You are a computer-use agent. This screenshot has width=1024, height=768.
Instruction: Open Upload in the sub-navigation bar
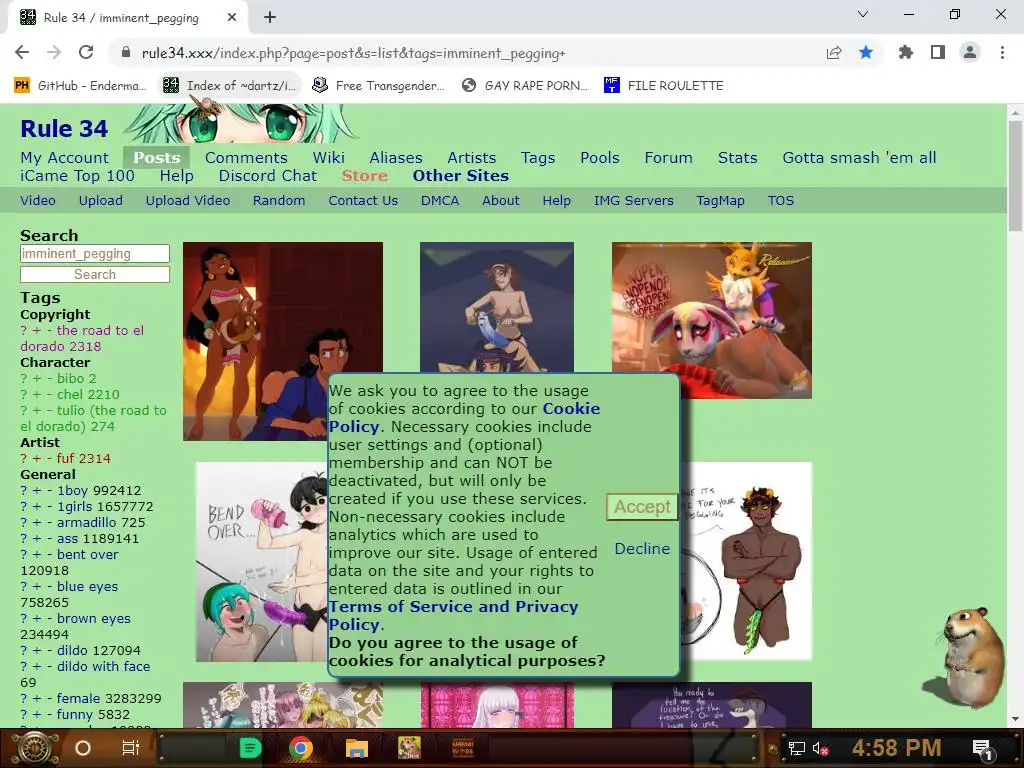[x=101, y=200]
